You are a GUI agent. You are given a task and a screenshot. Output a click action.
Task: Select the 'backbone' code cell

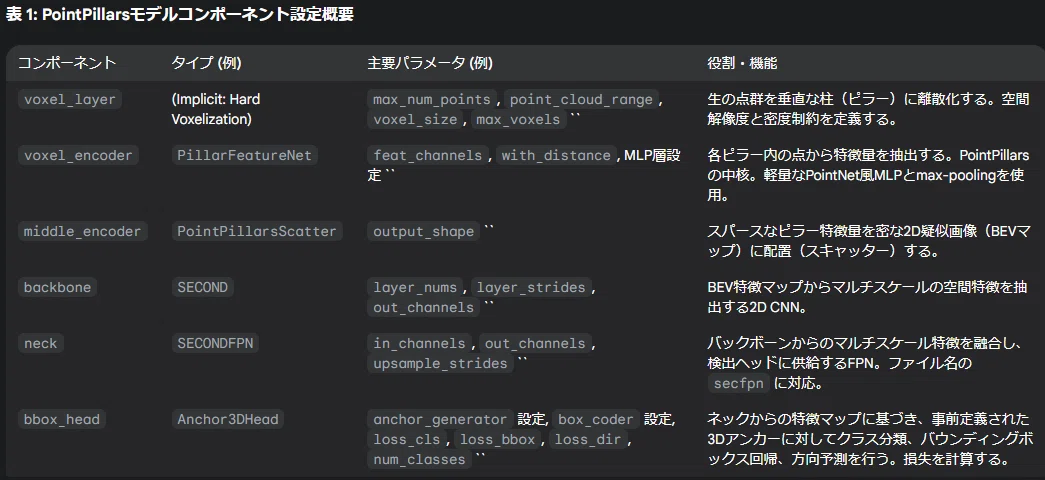coord(57,287)
